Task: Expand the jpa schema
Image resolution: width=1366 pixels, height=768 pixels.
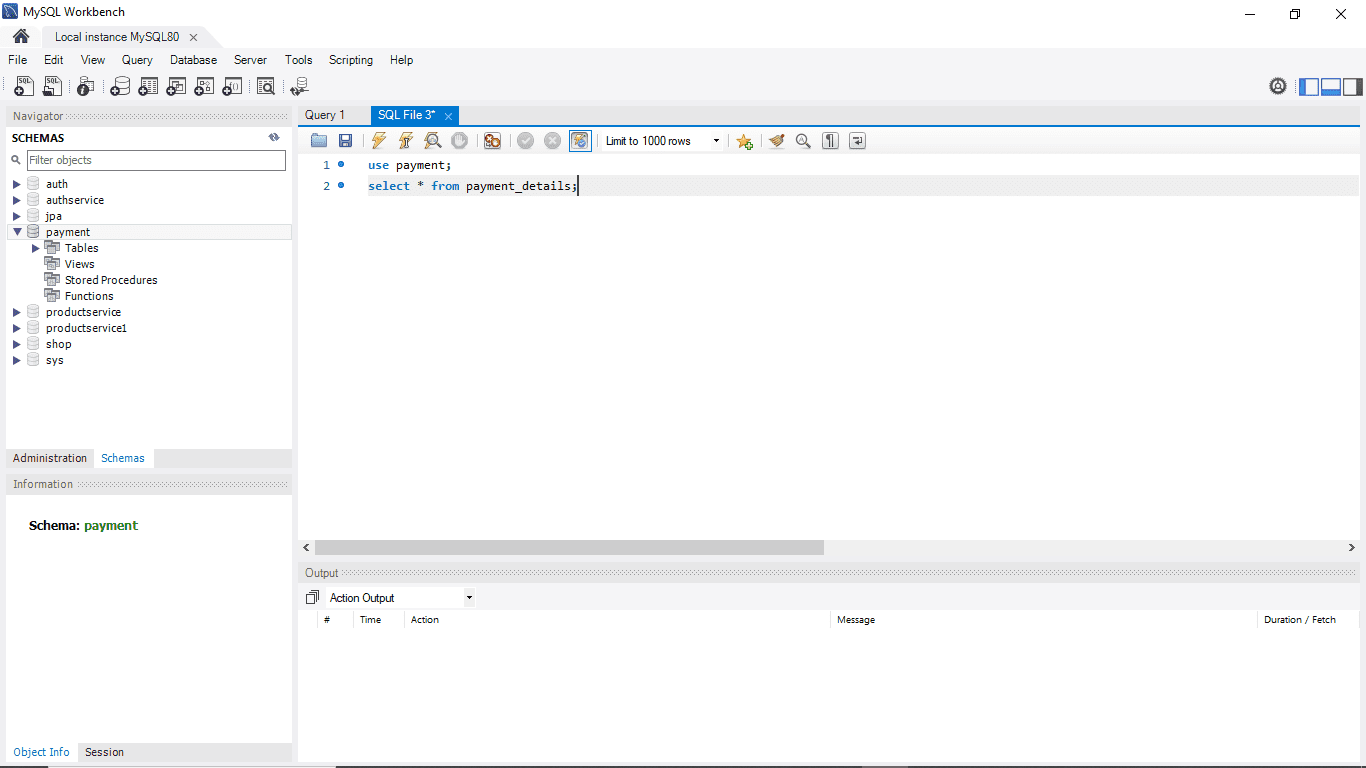Action: 17,216
